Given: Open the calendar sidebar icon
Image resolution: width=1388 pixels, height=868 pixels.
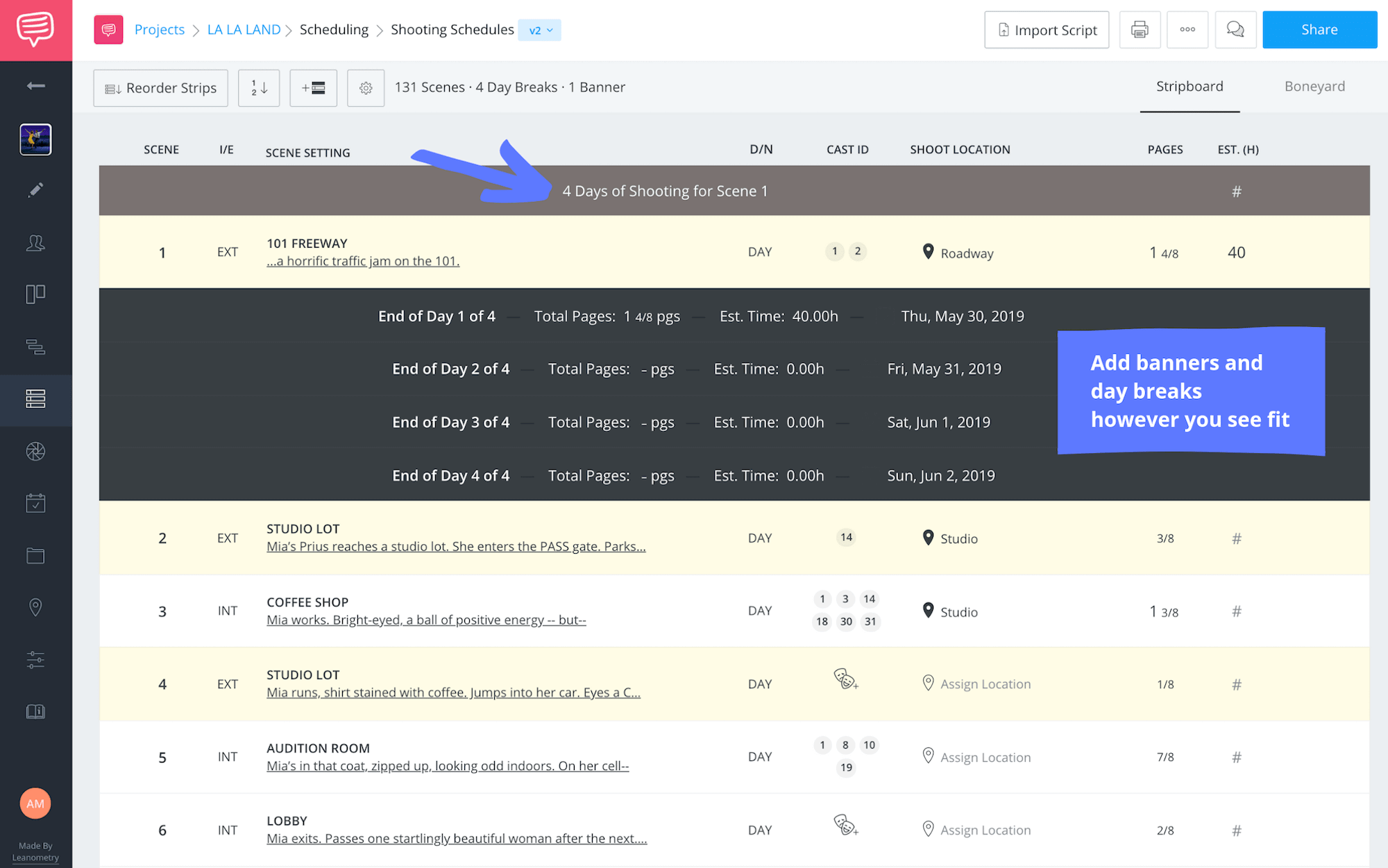Looking at the screenshot, I should (x=35, y=503).
